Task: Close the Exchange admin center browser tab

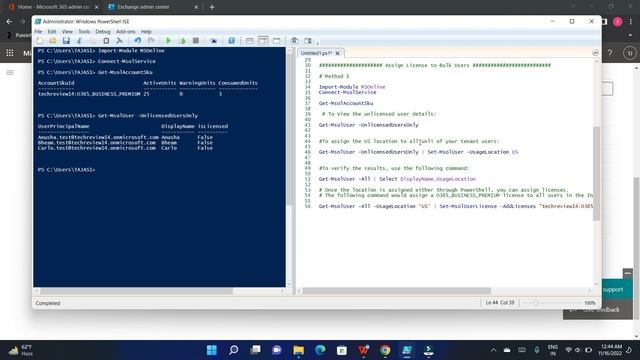Action: [196, 7]
